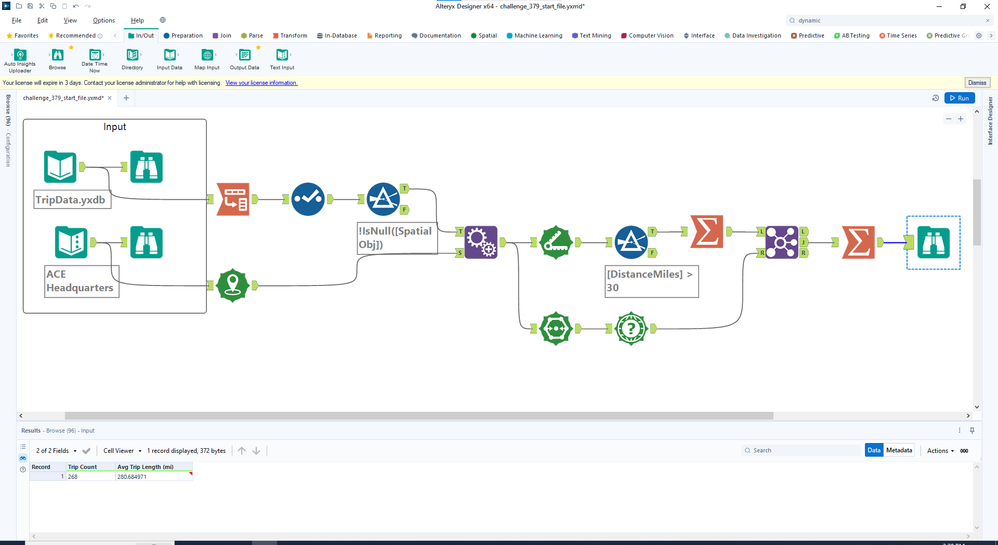Switch to the Spatial tool category
The image size is (998, 545).
(484, 36)
